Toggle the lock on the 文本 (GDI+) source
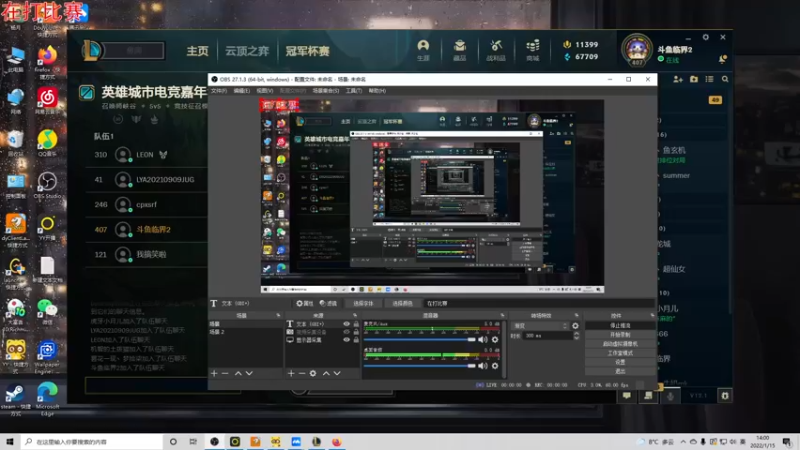Viewport: 800px width, 450px height. pyautogui.click(x=356, y=324)
